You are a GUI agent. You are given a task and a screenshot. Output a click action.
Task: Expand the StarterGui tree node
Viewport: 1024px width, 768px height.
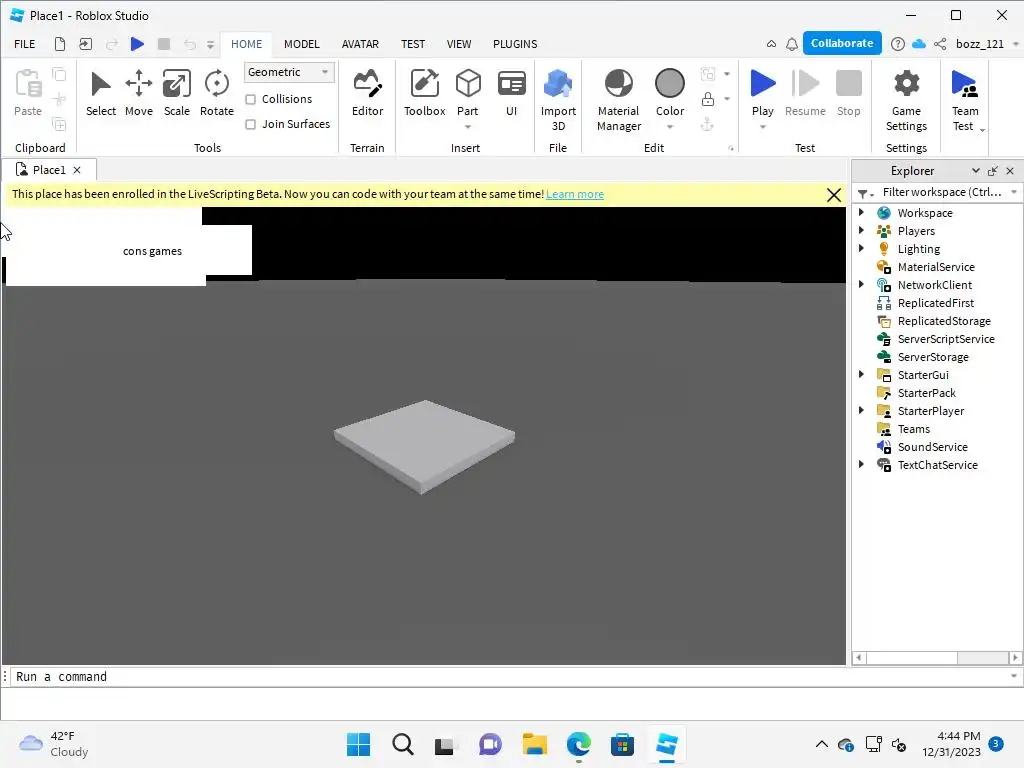pos(861,374)
